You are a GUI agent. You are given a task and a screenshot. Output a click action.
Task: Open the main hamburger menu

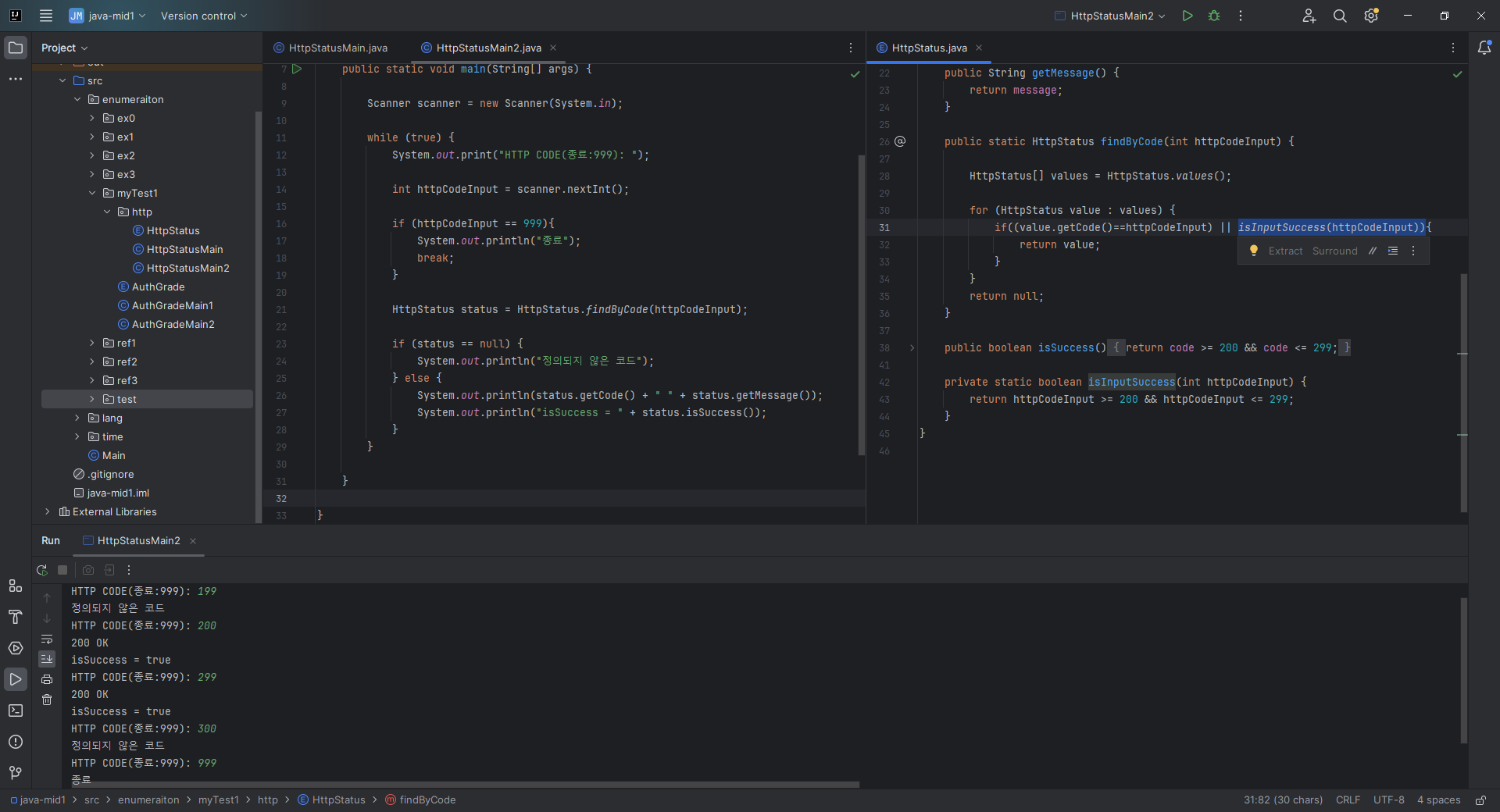click(x=46, y=16)
